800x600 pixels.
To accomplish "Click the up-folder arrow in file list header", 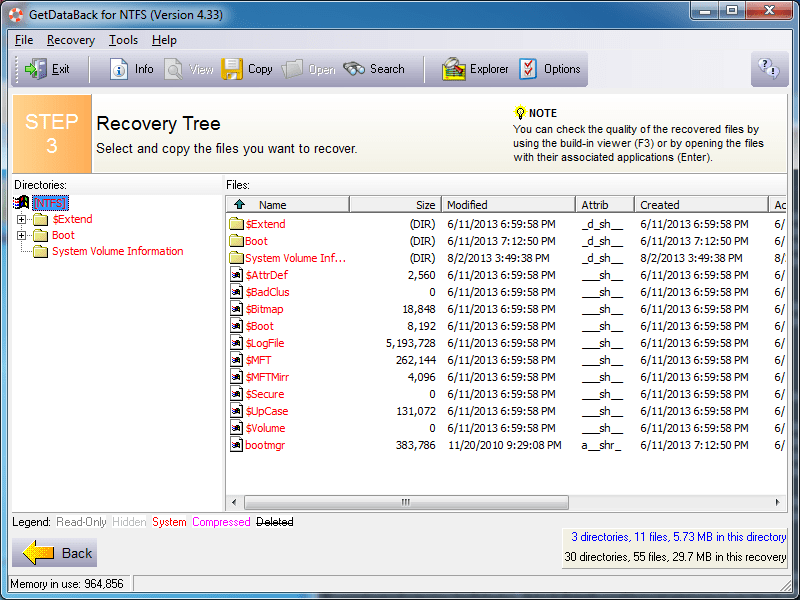I will click(x=239, y=205).
